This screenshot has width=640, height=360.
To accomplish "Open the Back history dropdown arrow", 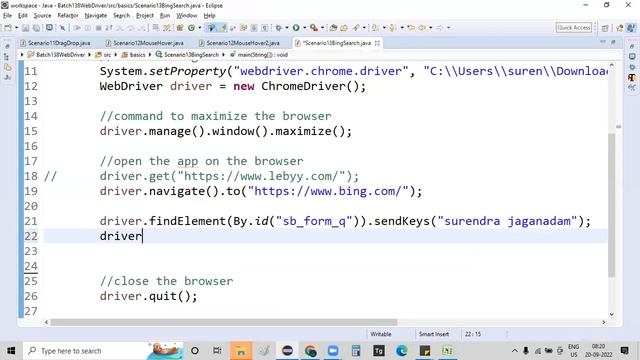I will (431, 28).
